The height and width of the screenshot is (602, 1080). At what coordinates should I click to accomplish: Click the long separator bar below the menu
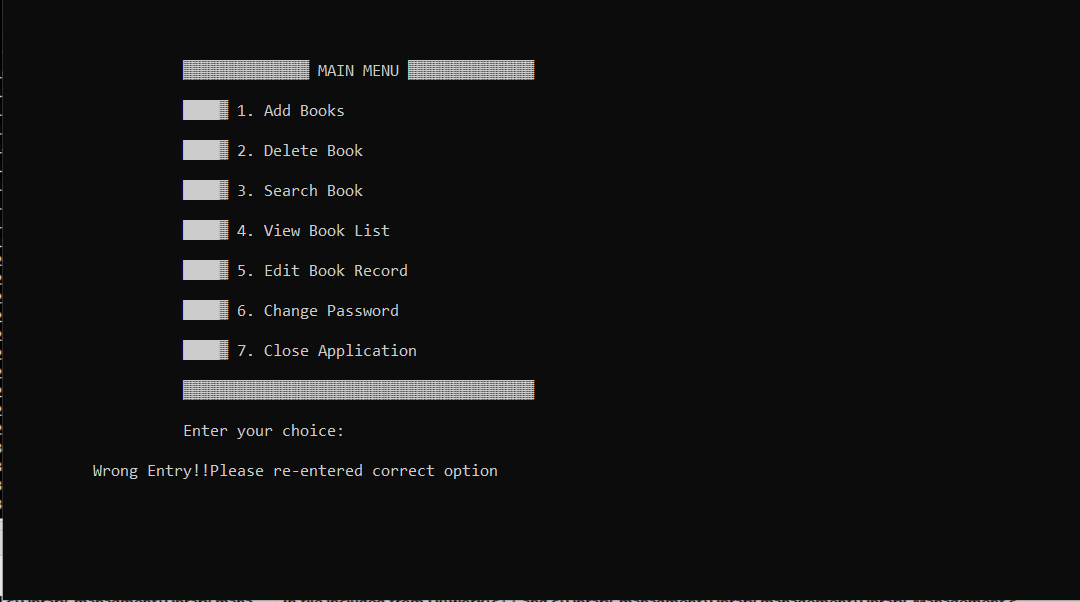click(x=357, y=389)
